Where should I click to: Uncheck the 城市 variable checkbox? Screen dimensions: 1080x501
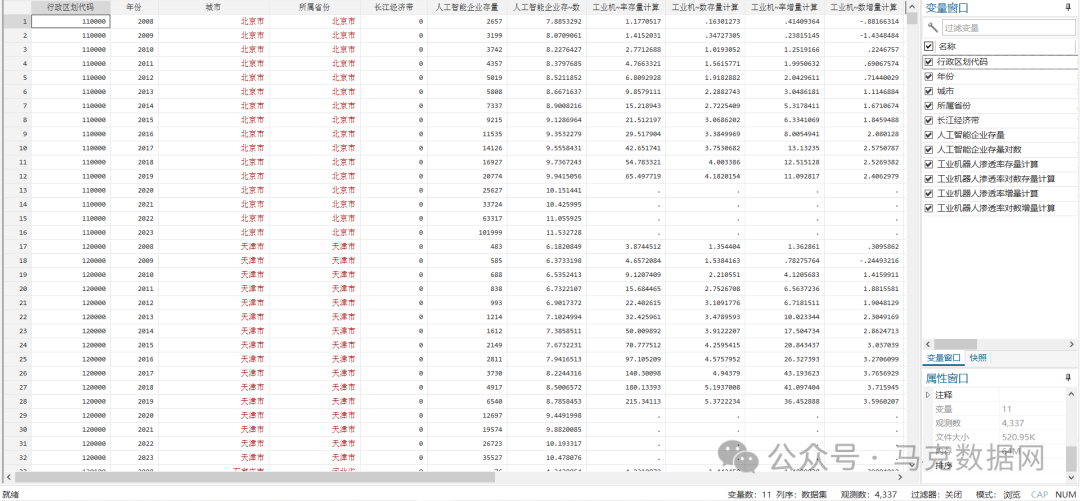928,91
